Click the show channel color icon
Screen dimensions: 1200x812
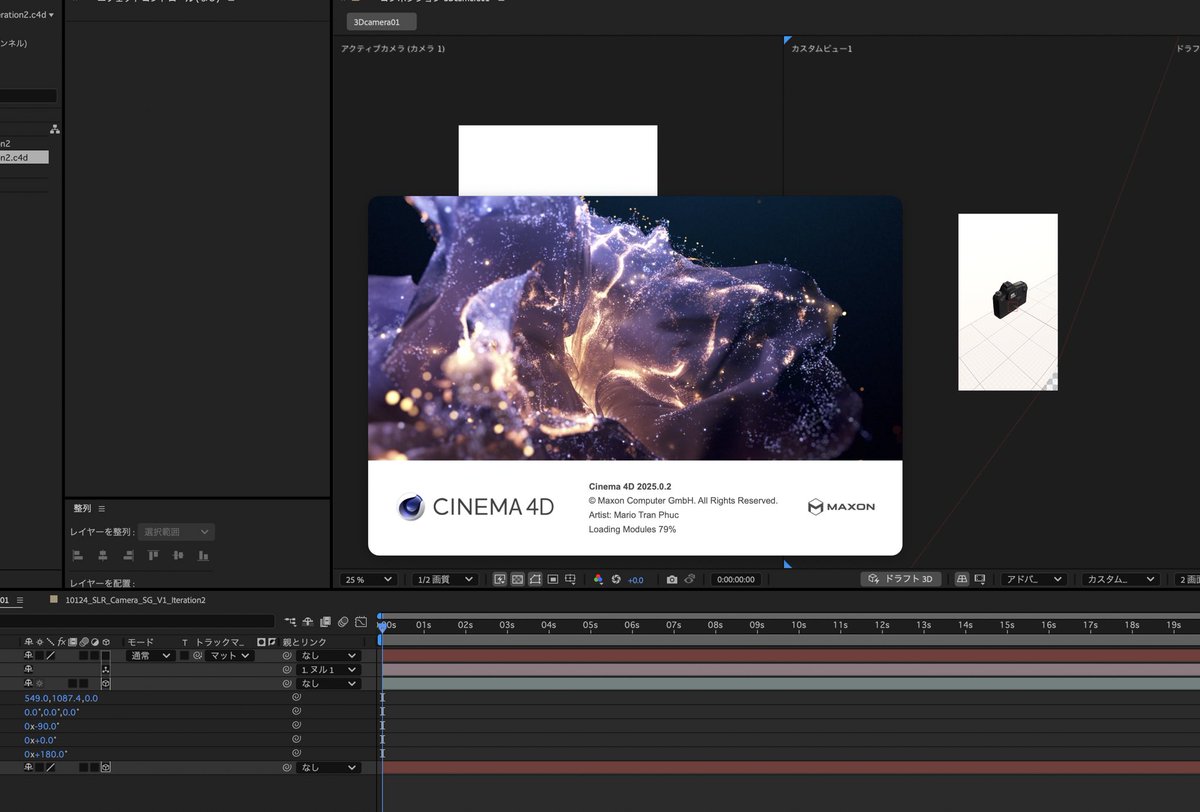(599, 579)
